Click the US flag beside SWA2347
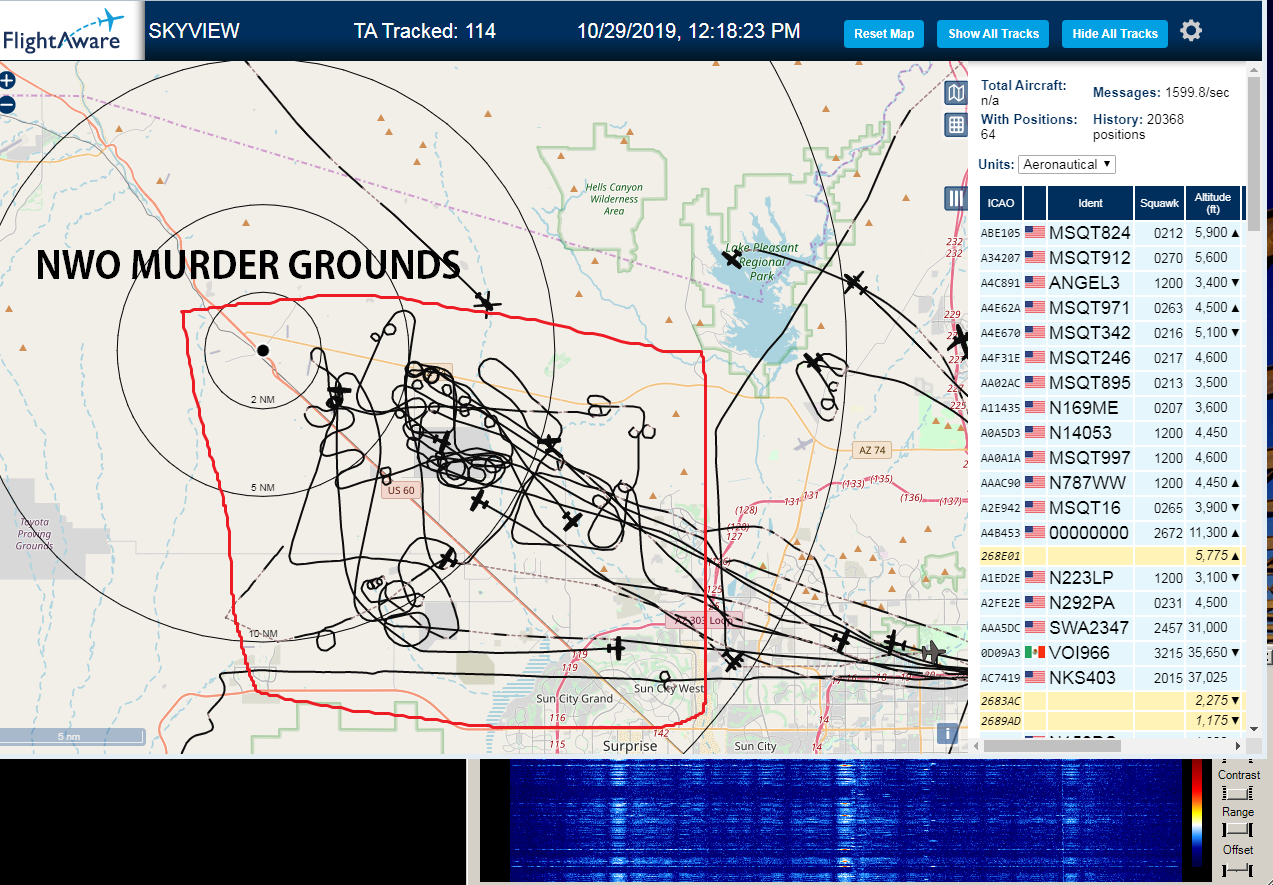Viewport: 1273px width, 885px height. pyautogui.click(x=1034, y=628)
